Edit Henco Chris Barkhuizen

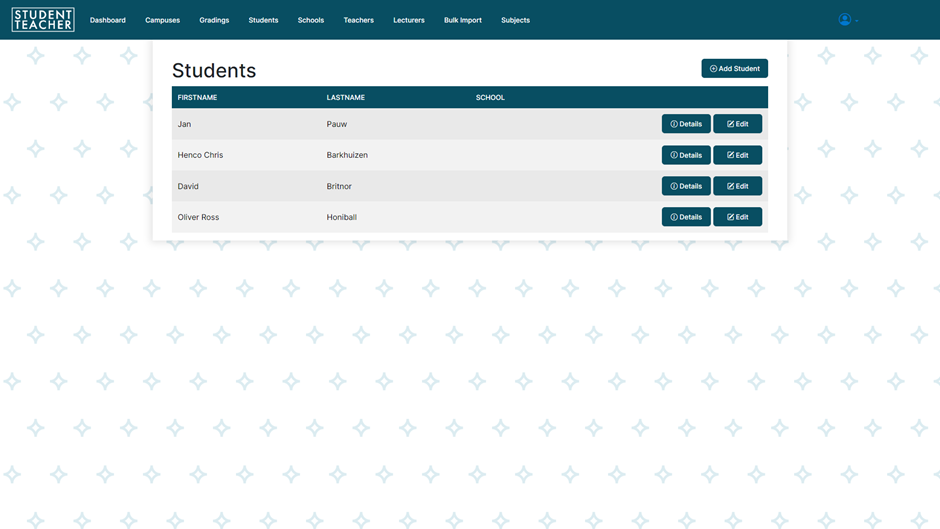[737, 155]
